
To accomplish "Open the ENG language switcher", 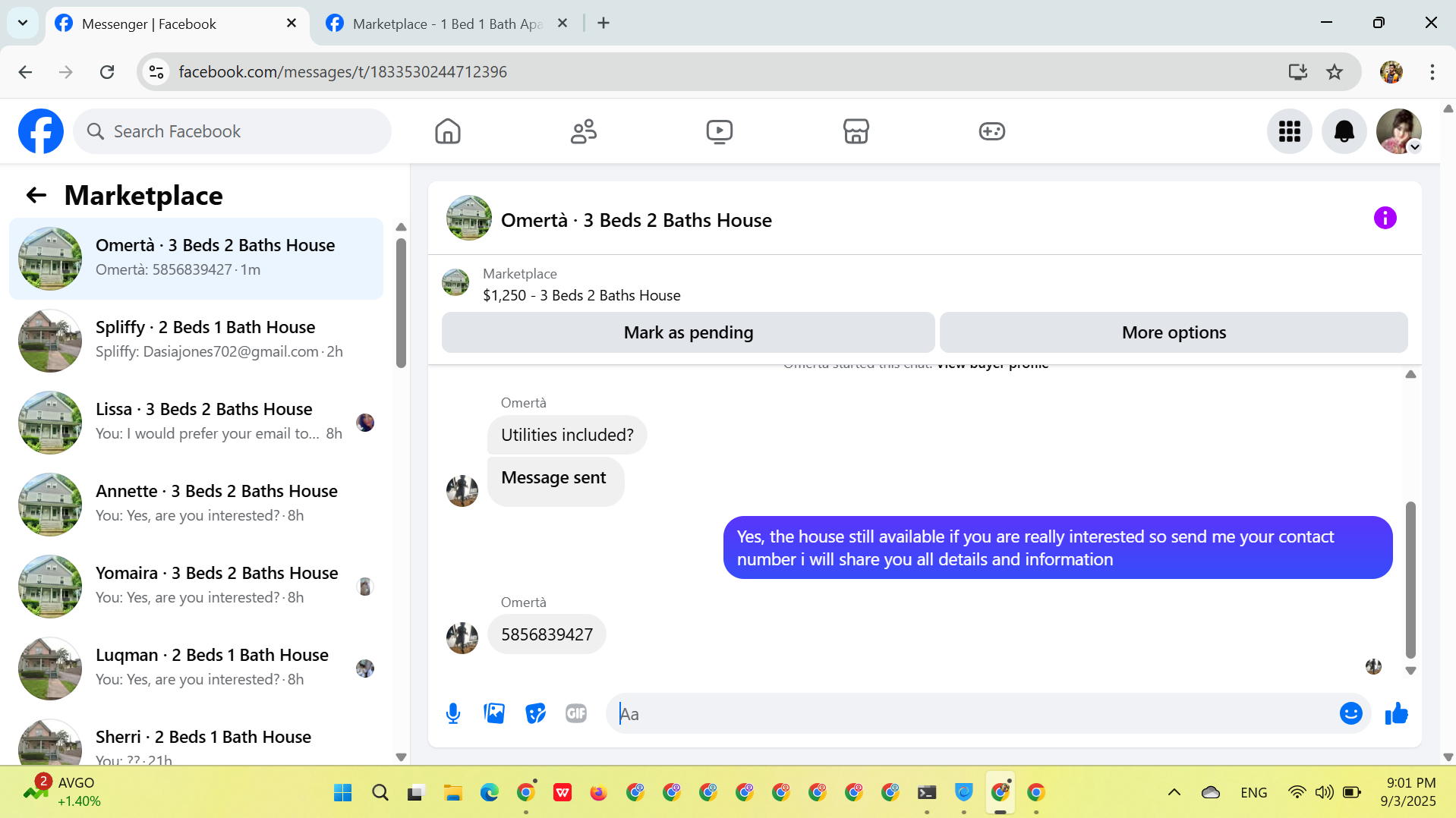I will 1253,793.
